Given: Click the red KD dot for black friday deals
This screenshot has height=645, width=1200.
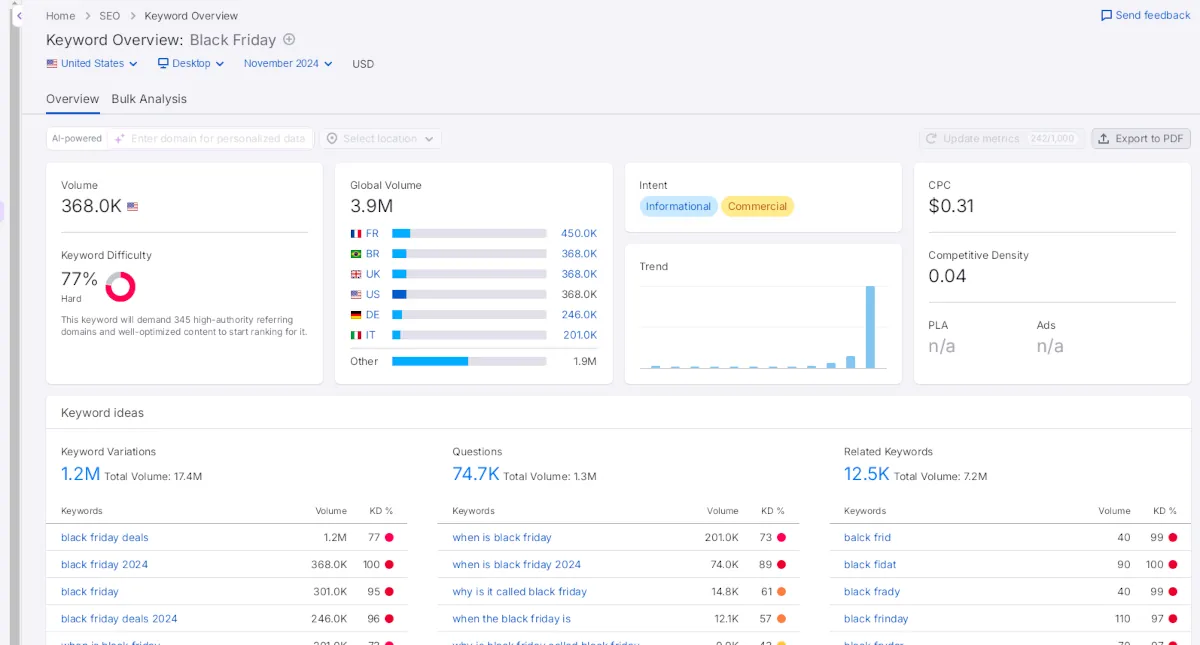Looking at the screenshot, I should [389, 537].
